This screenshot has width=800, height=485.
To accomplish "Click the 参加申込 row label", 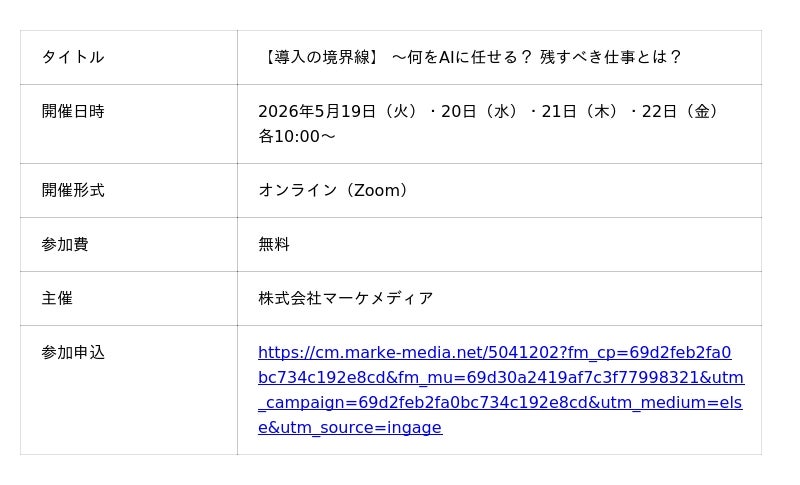I will (x=72, y=352).
